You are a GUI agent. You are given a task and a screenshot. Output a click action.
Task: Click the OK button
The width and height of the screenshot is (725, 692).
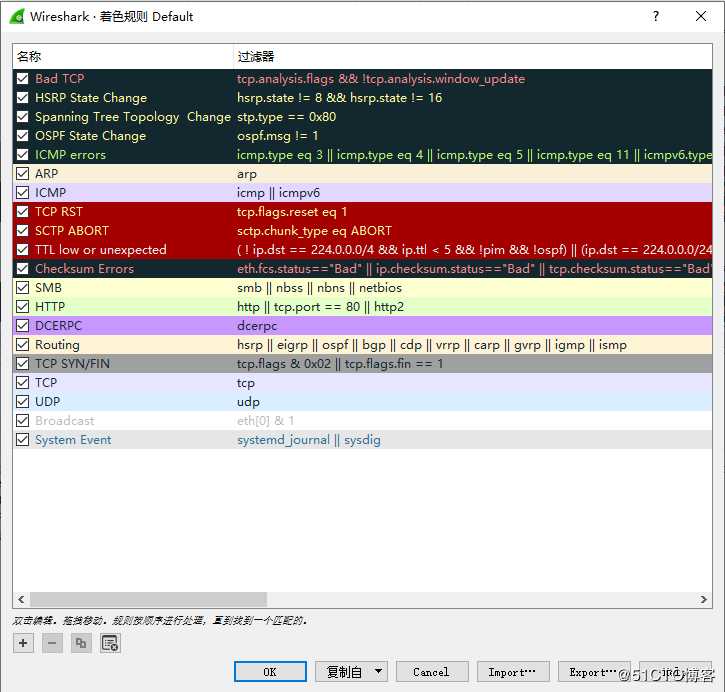point(270,671)
